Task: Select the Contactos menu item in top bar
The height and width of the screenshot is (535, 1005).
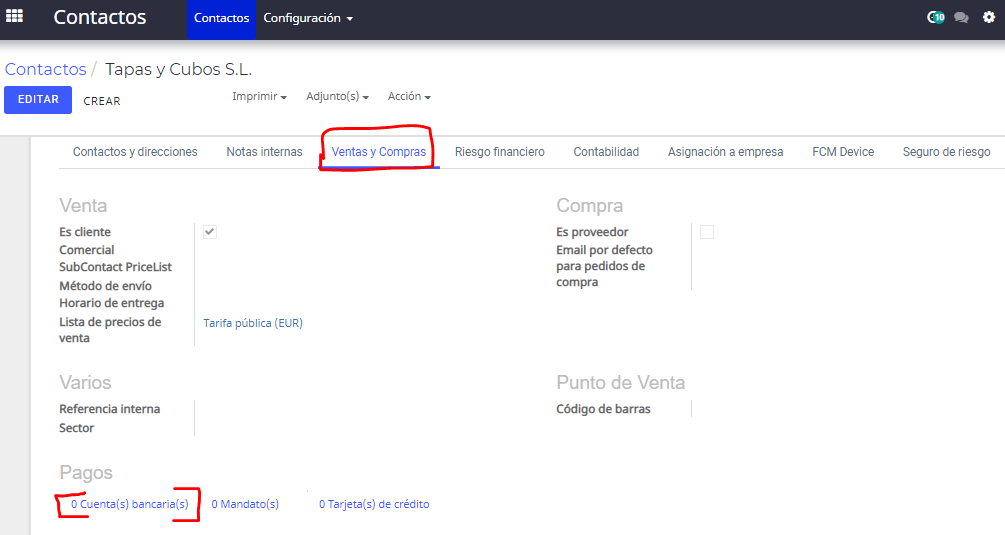Action: (x=222, y=19)
